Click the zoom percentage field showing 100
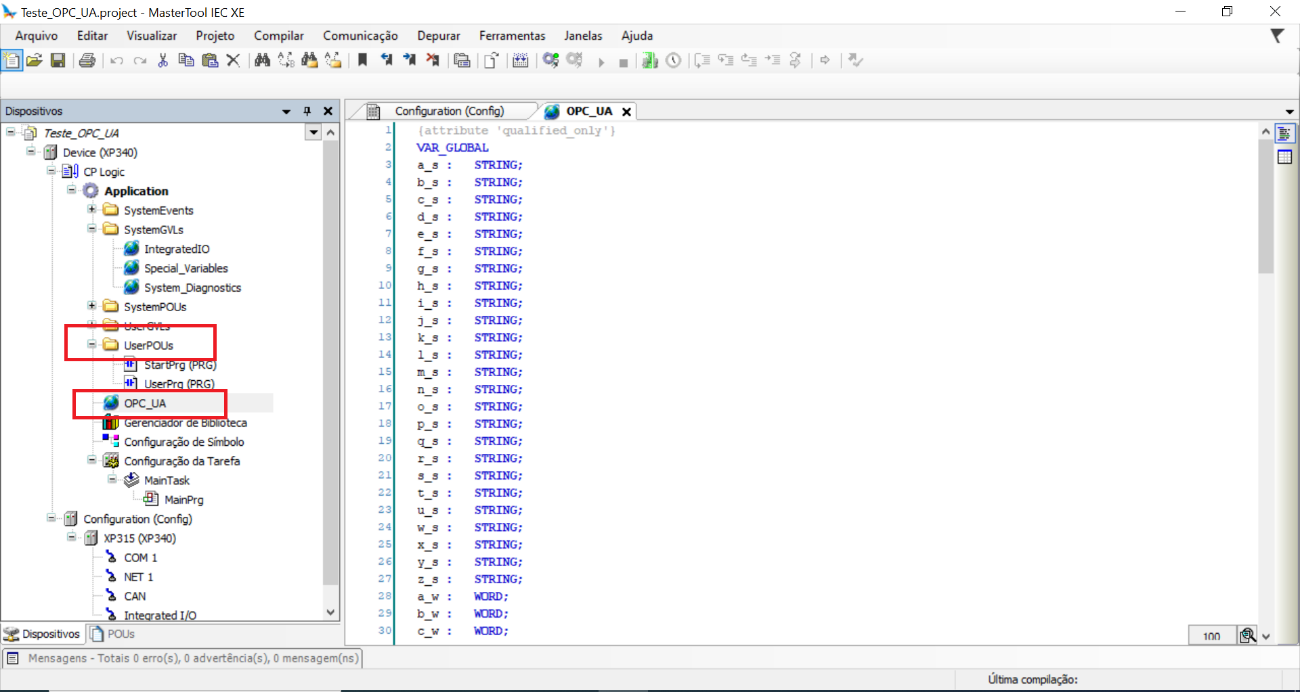1300x692 pixels. pyautogui.click(x=1211, y=636)
